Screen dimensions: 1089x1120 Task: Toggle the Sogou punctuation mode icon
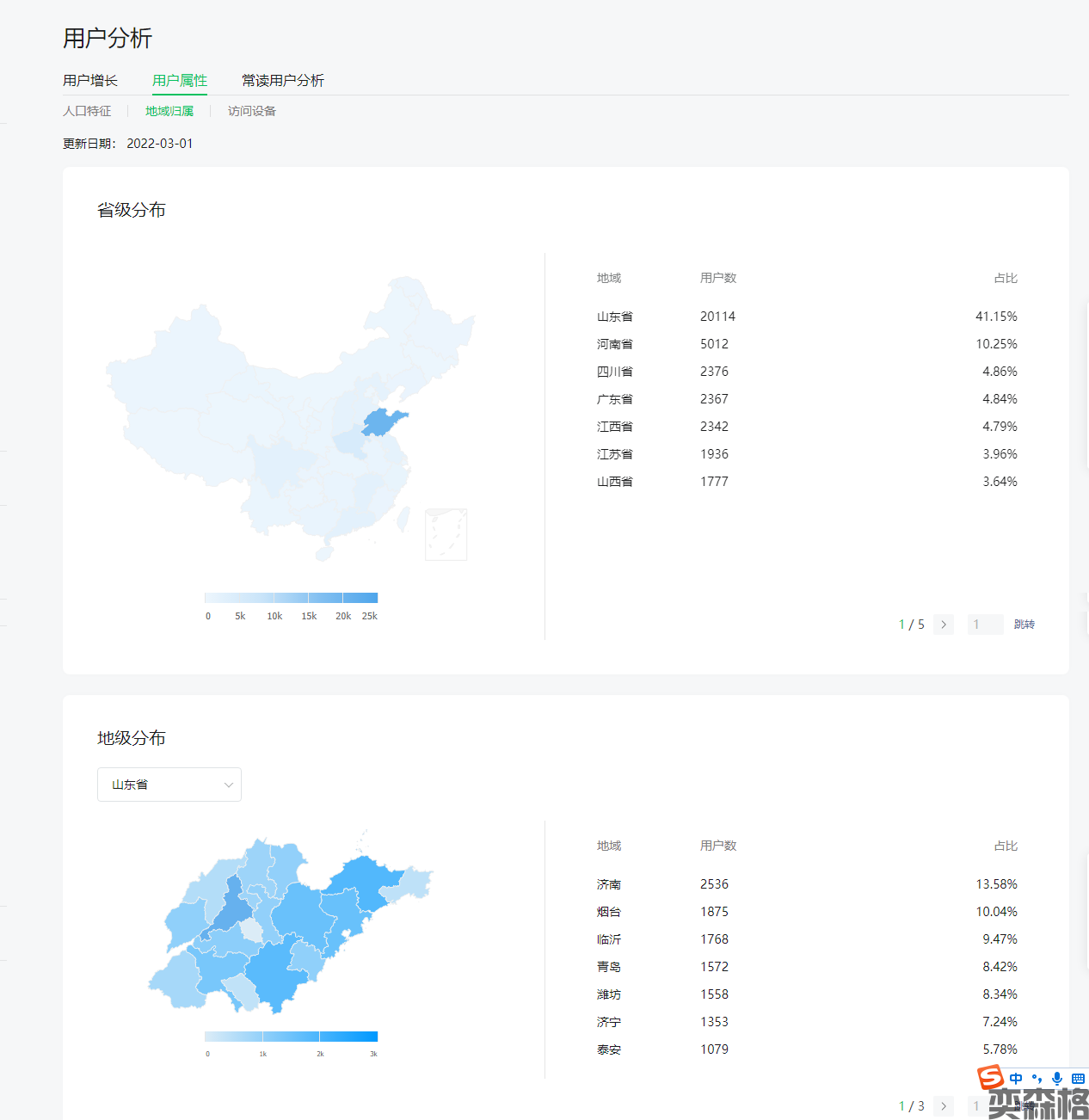[x=1037, y=1079]
